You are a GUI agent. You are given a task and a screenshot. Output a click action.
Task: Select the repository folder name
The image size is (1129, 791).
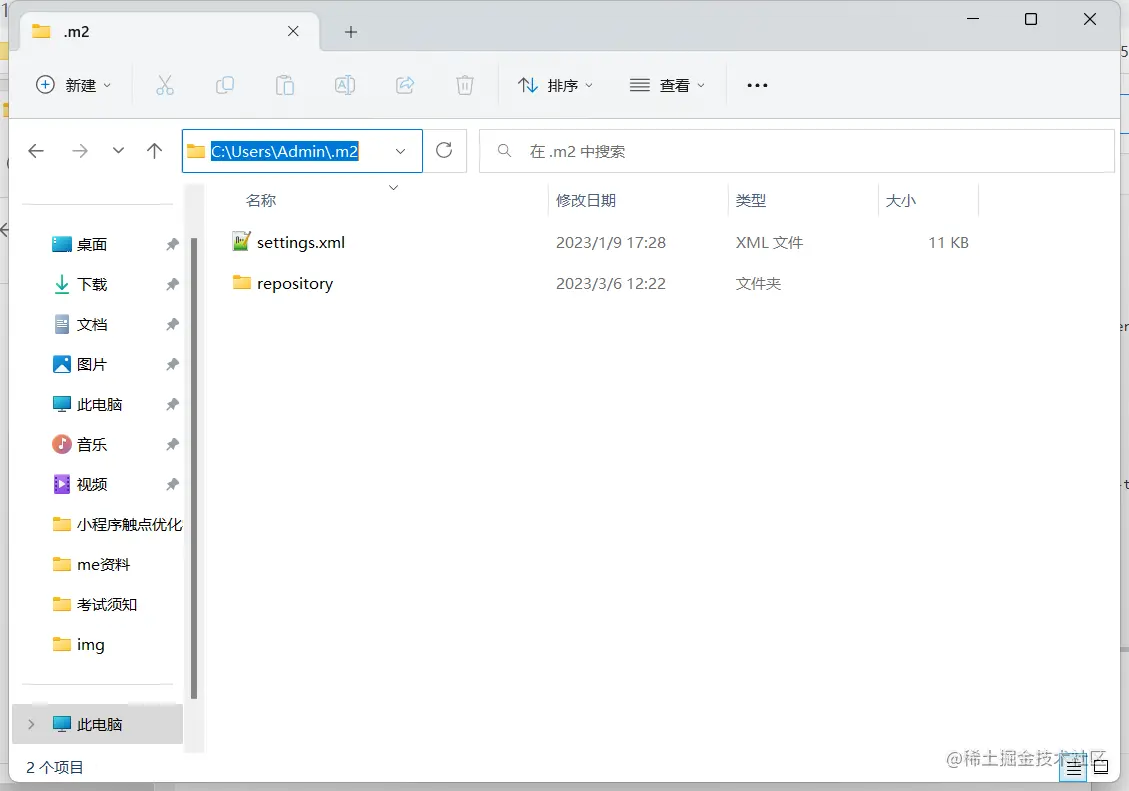coord(295,284)
